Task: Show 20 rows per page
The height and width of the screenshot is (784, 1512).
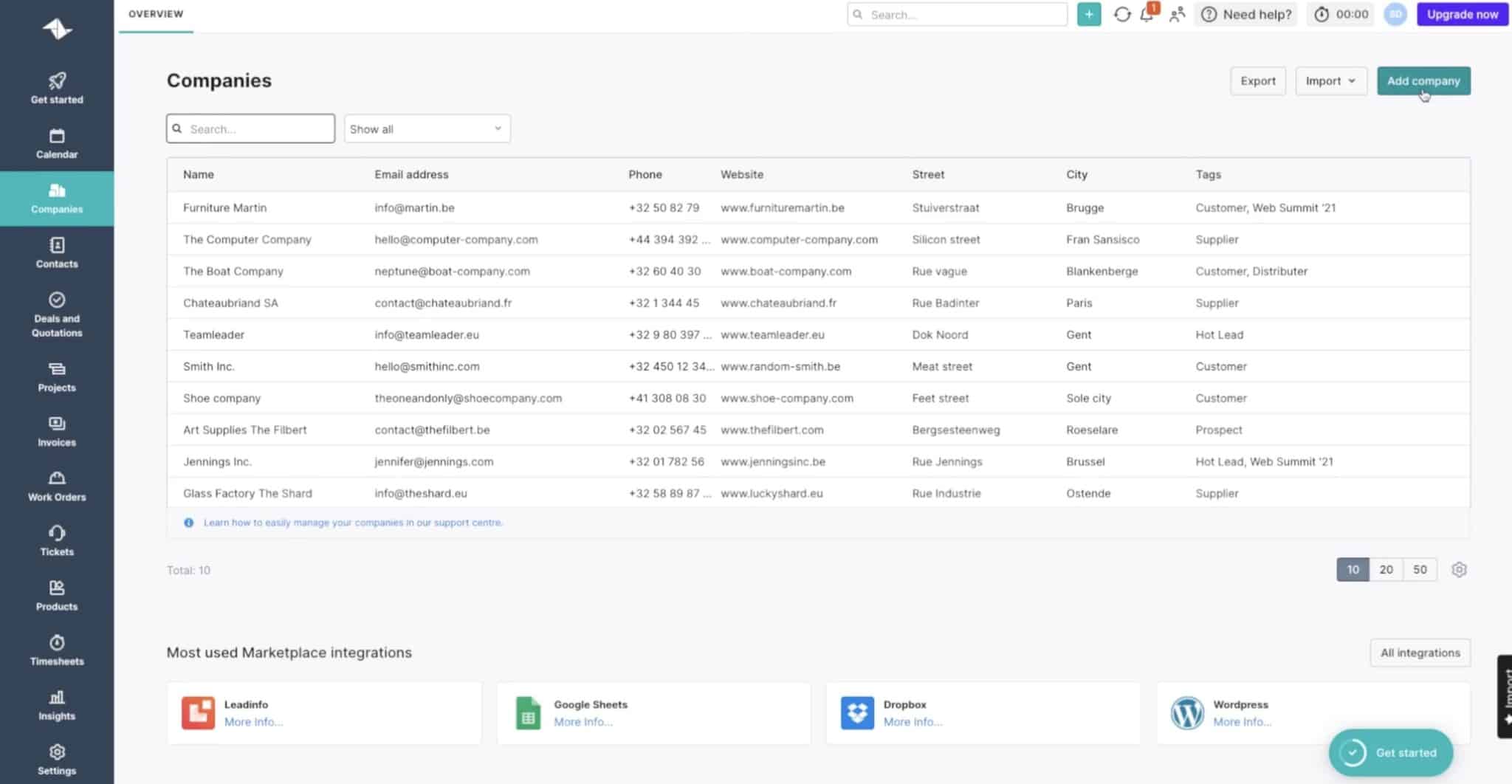Action: pos(1386,569)
